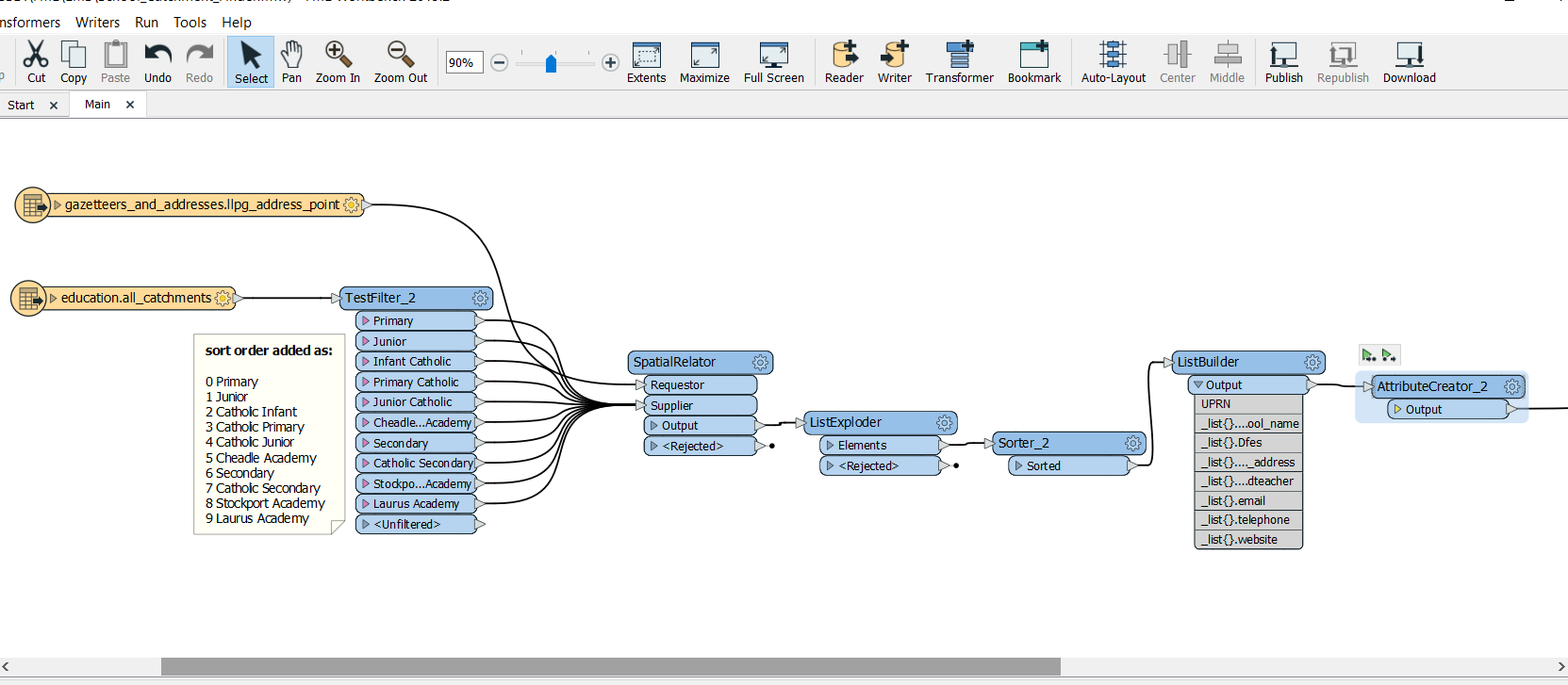This screenshot has height=685, width=1568.
Task: Expand the Sorter_2 Sorted port
Action: click(1019, 465)
